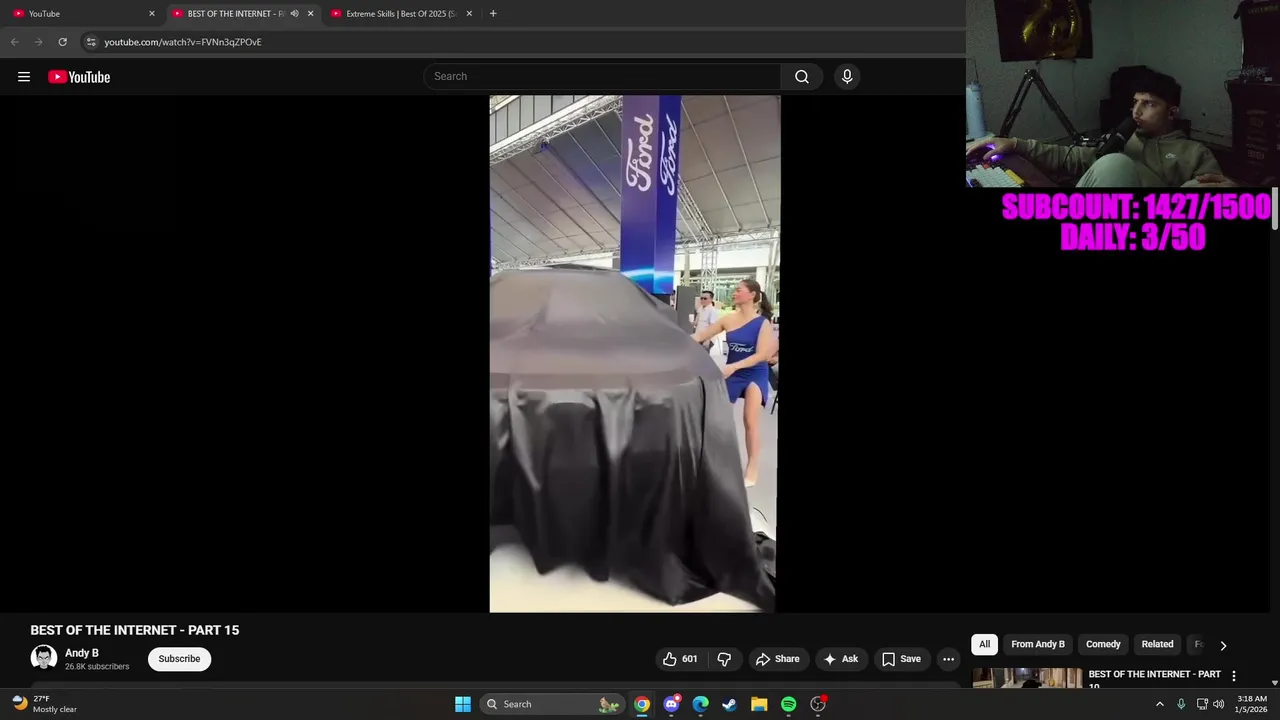Dislike the video with thumbs down
The height and width of the screenshot is (720, 1280).
click(x=724, y=659)
